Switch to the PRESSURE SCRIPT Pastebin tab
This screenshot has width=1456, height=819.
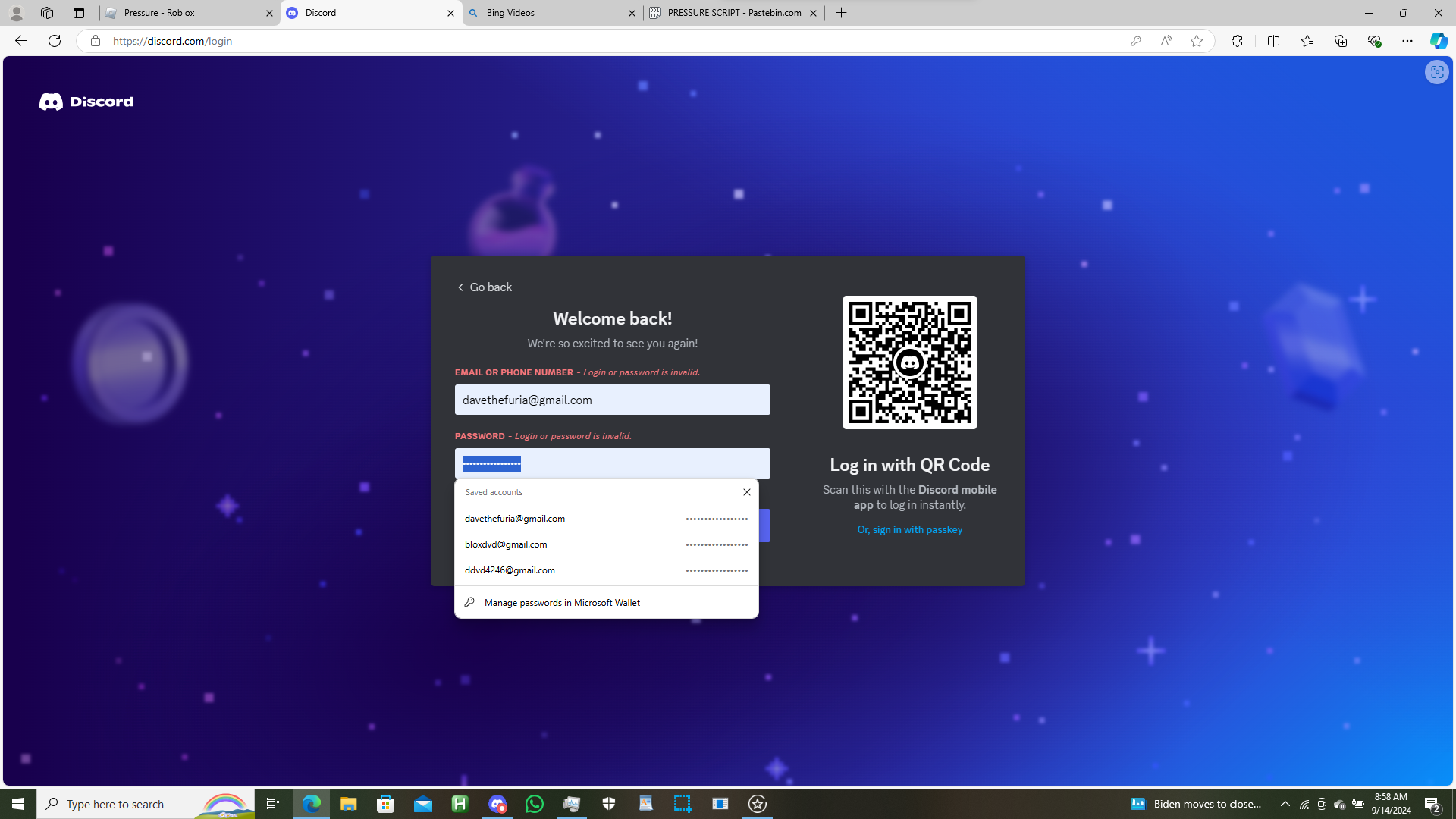click(733, 13)
